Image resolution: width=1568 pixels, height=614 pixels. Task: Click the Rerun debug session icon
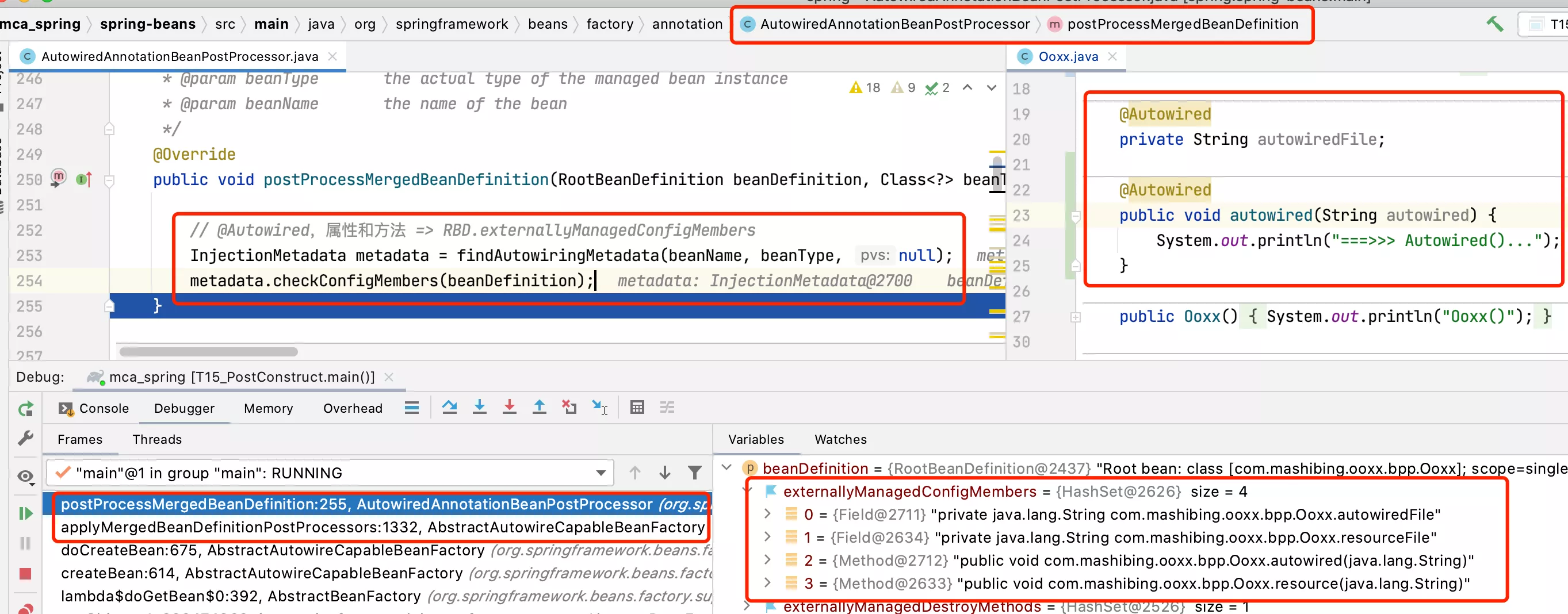coord(25,409)
